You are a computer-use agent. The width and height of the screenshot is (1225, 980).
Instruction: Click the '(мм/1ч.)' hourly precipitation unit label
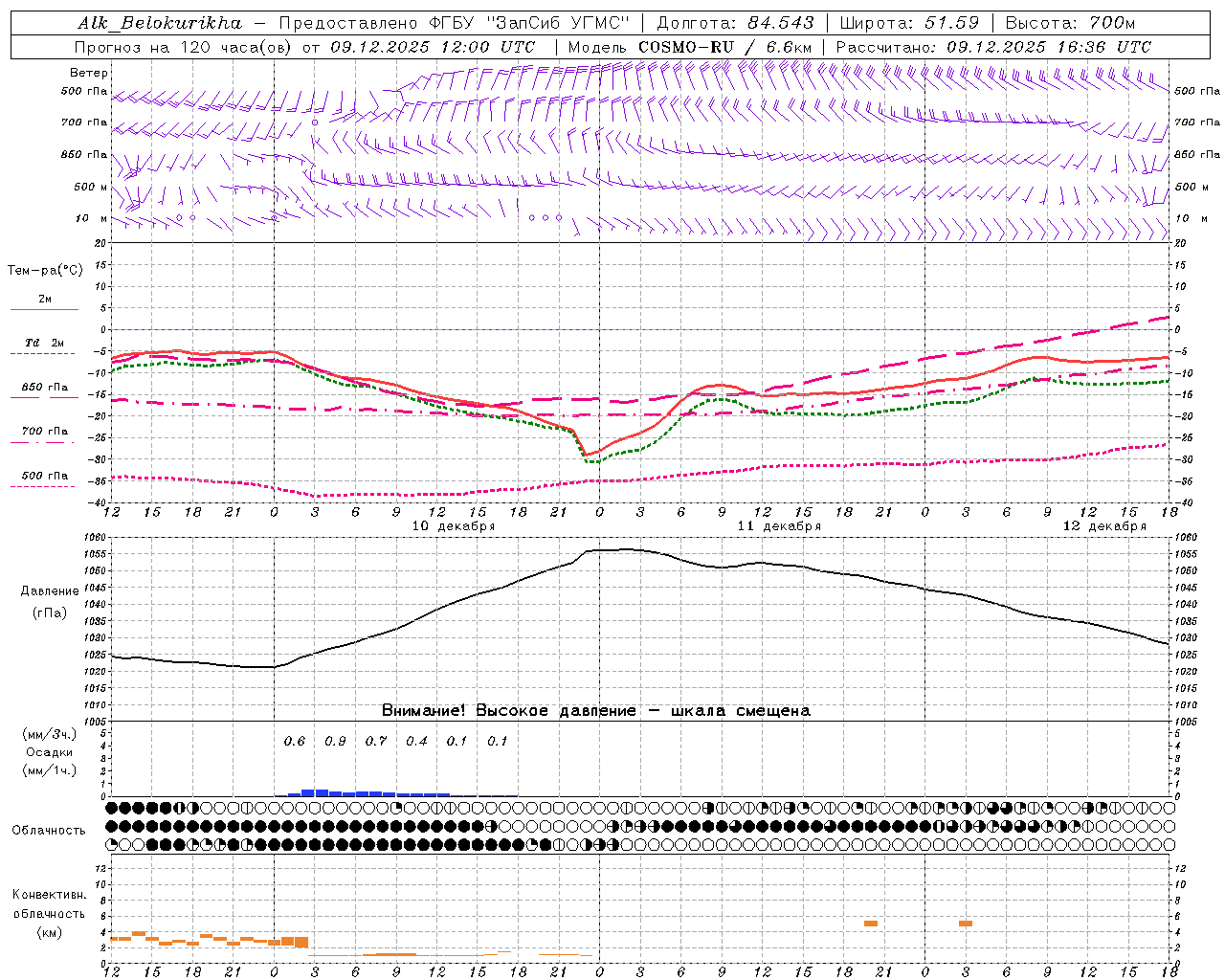(50, 770)
